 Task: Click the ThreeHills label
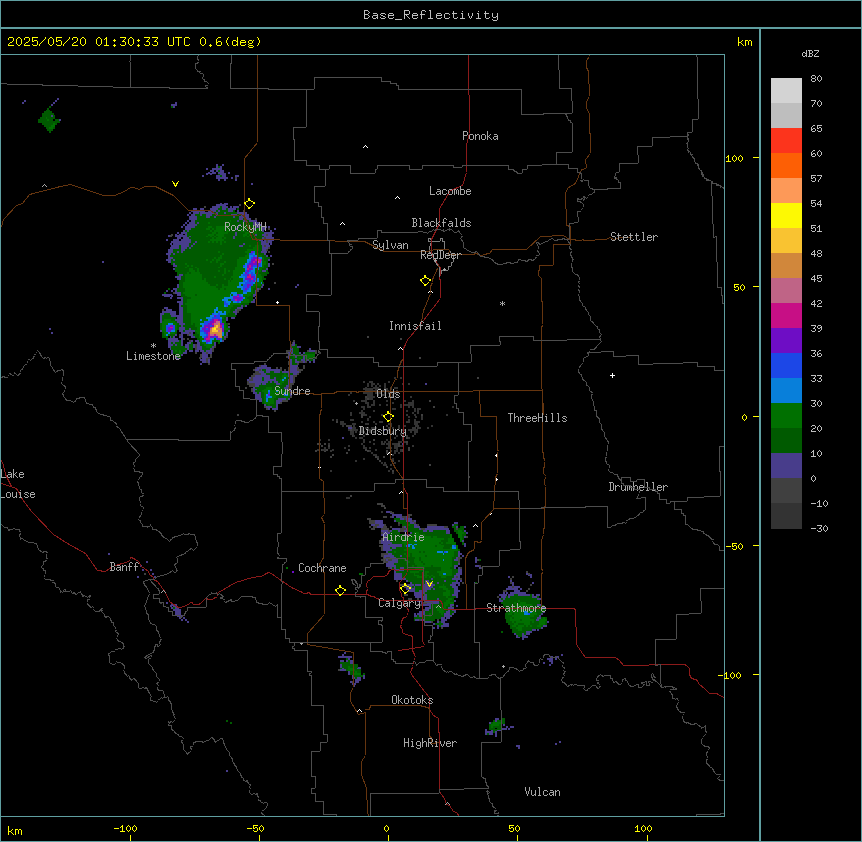(x=537, y=418)
